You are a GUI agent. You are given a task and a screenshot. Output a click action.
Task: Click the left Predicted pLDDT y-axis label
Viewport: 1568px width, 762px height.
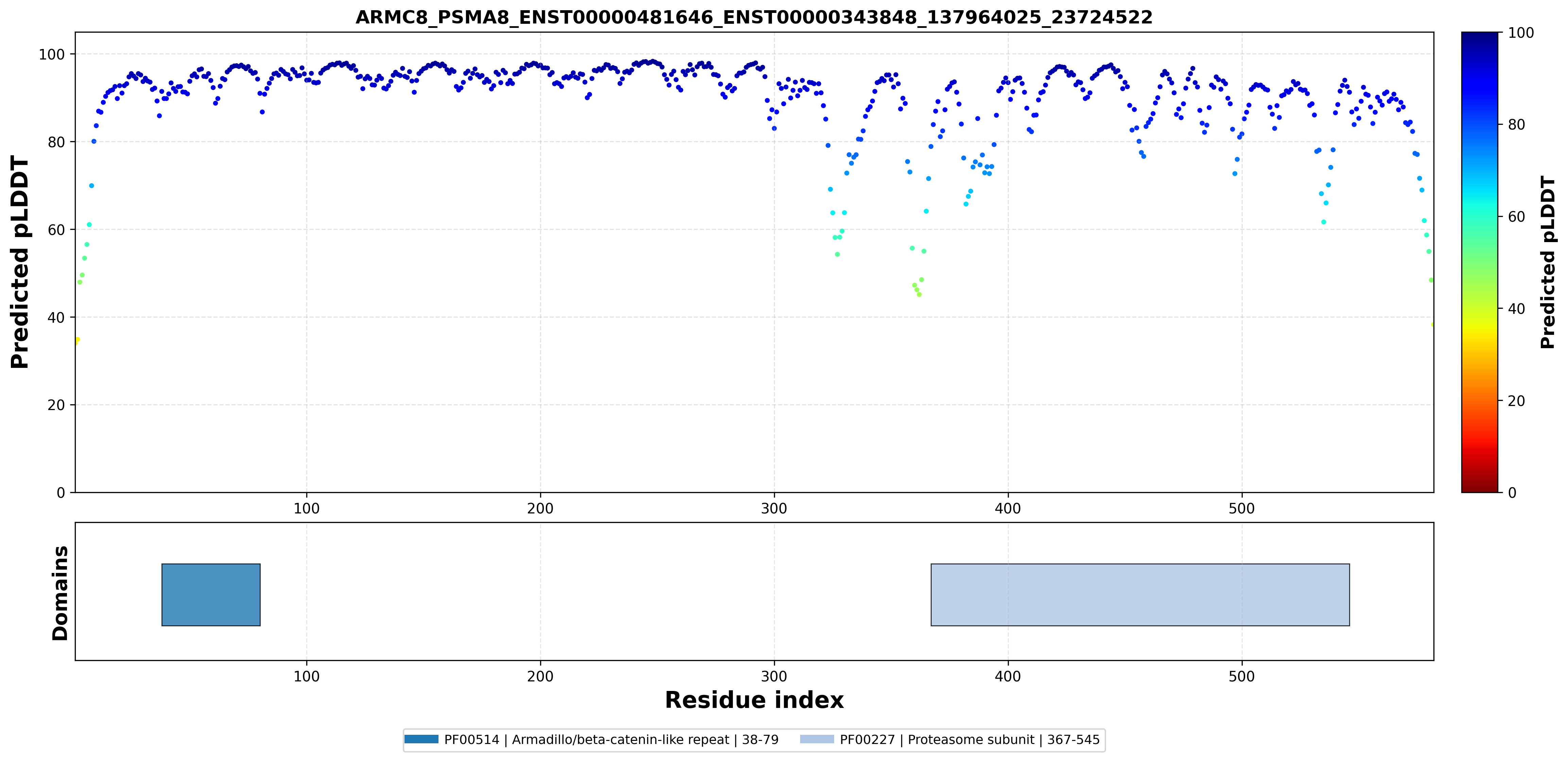pyautogui.click(x=19, y=262)
